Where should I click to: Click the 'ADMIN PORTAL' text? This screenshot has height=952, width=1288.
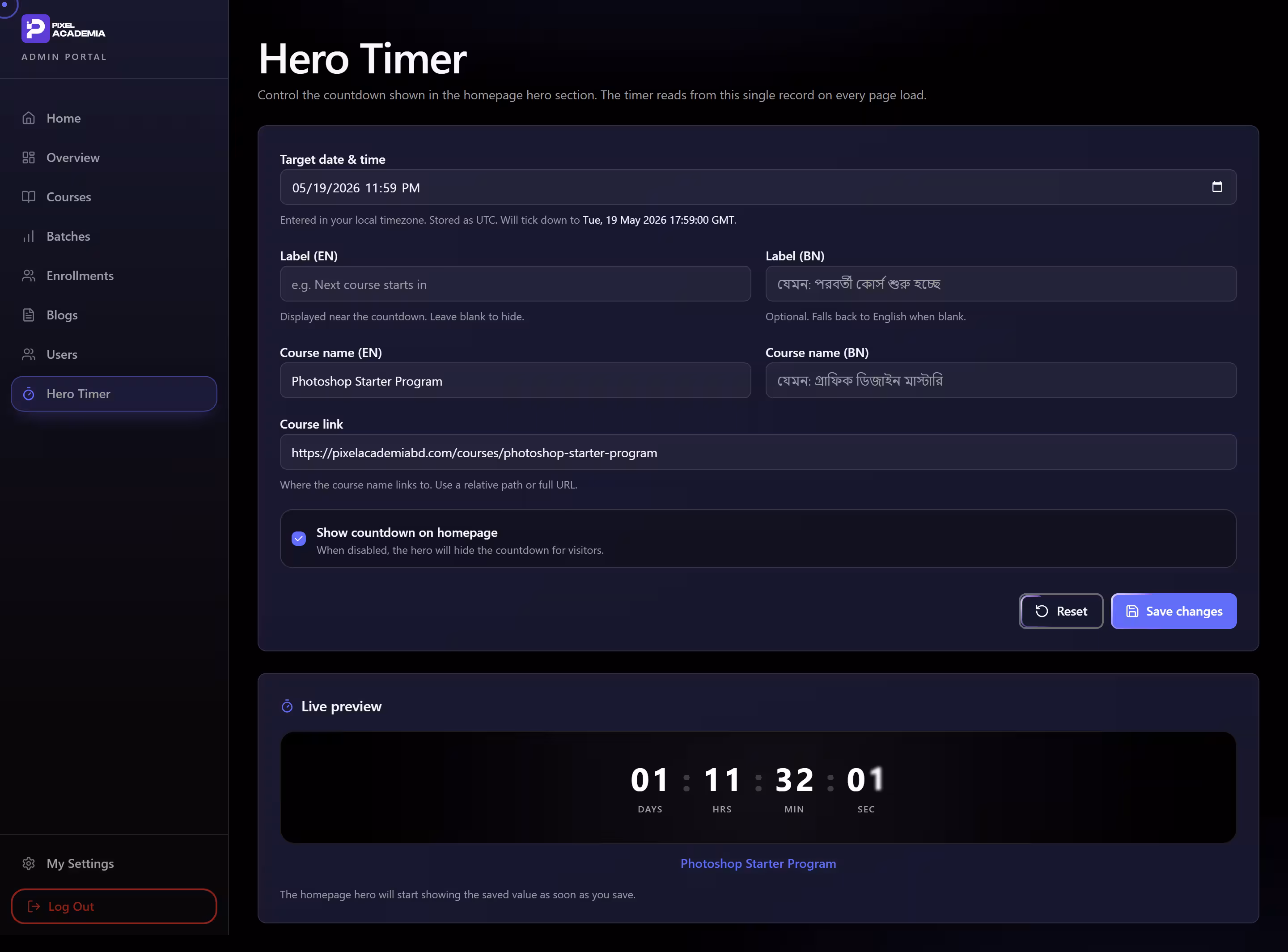coord(64,56)
